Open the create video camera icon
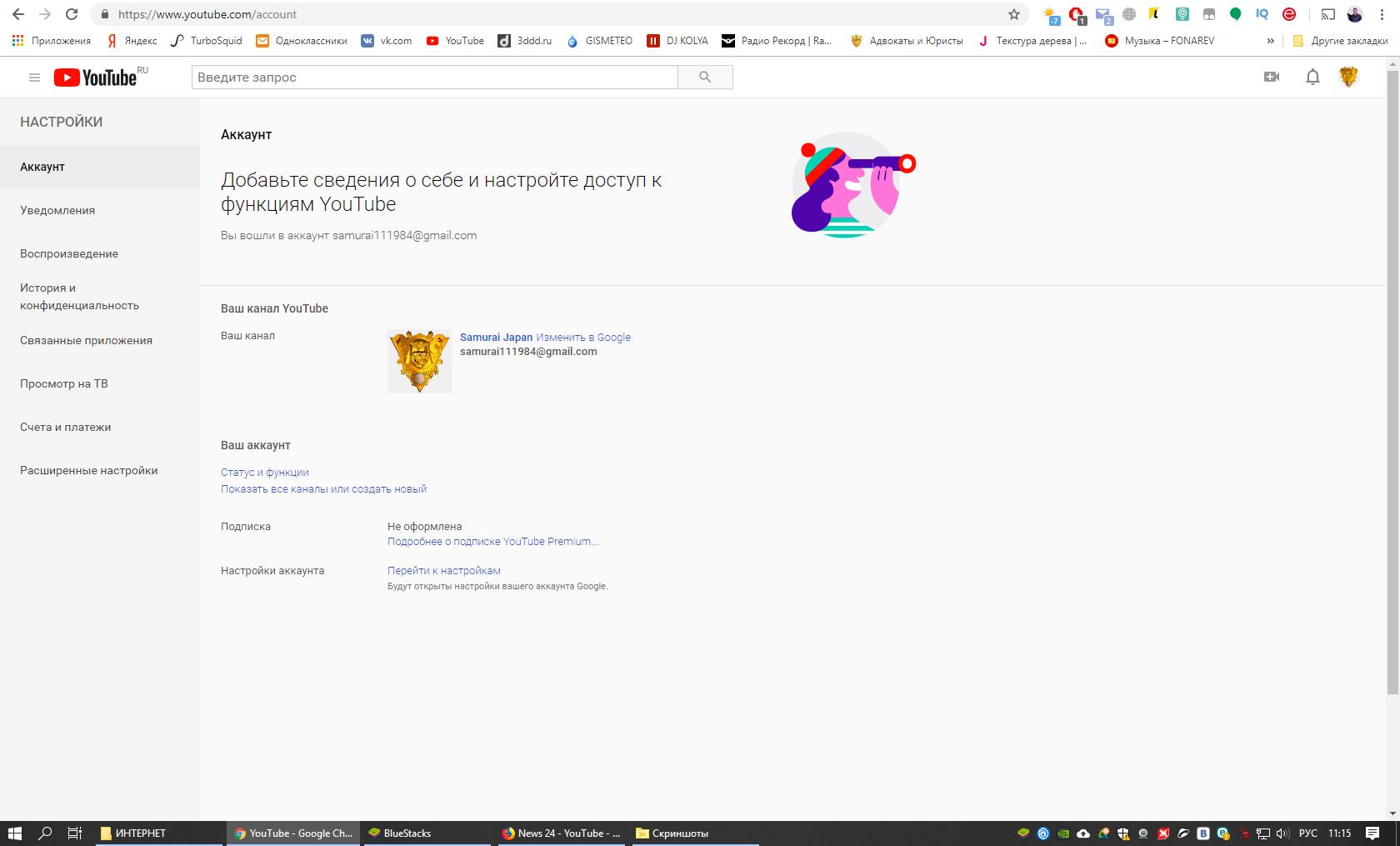 pos(1272,78)
